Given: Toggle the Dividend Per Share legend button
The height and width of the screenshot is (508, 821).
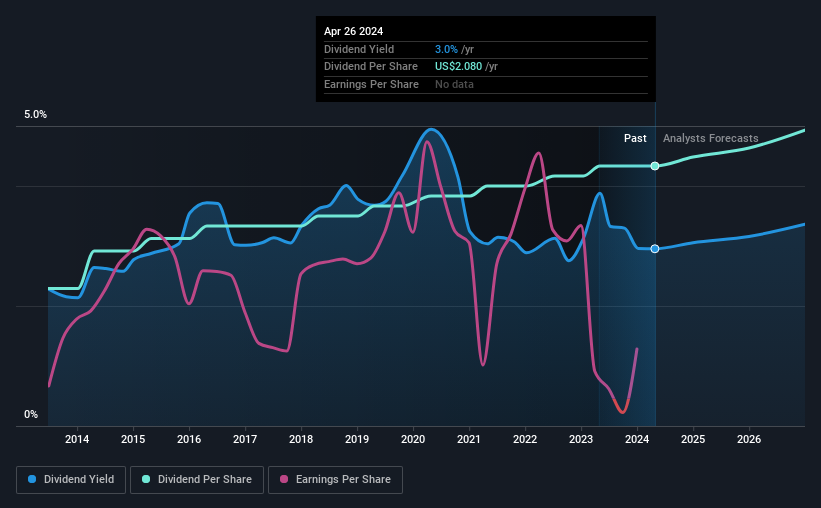Looking at the screenshot, I should (x=197, y=480).
